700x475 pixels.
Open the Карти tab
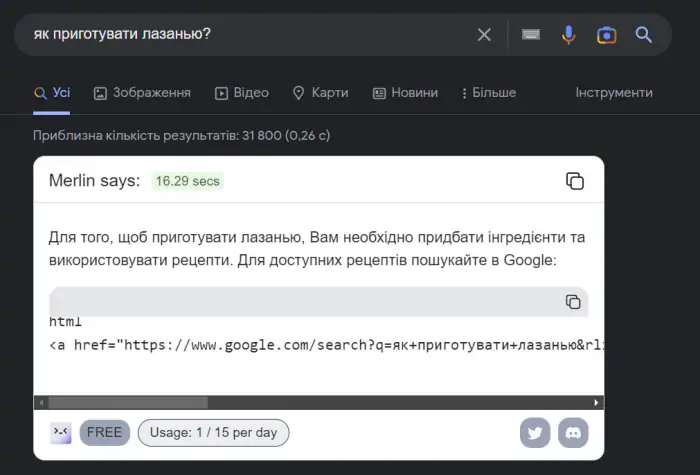tap(320, 93)
